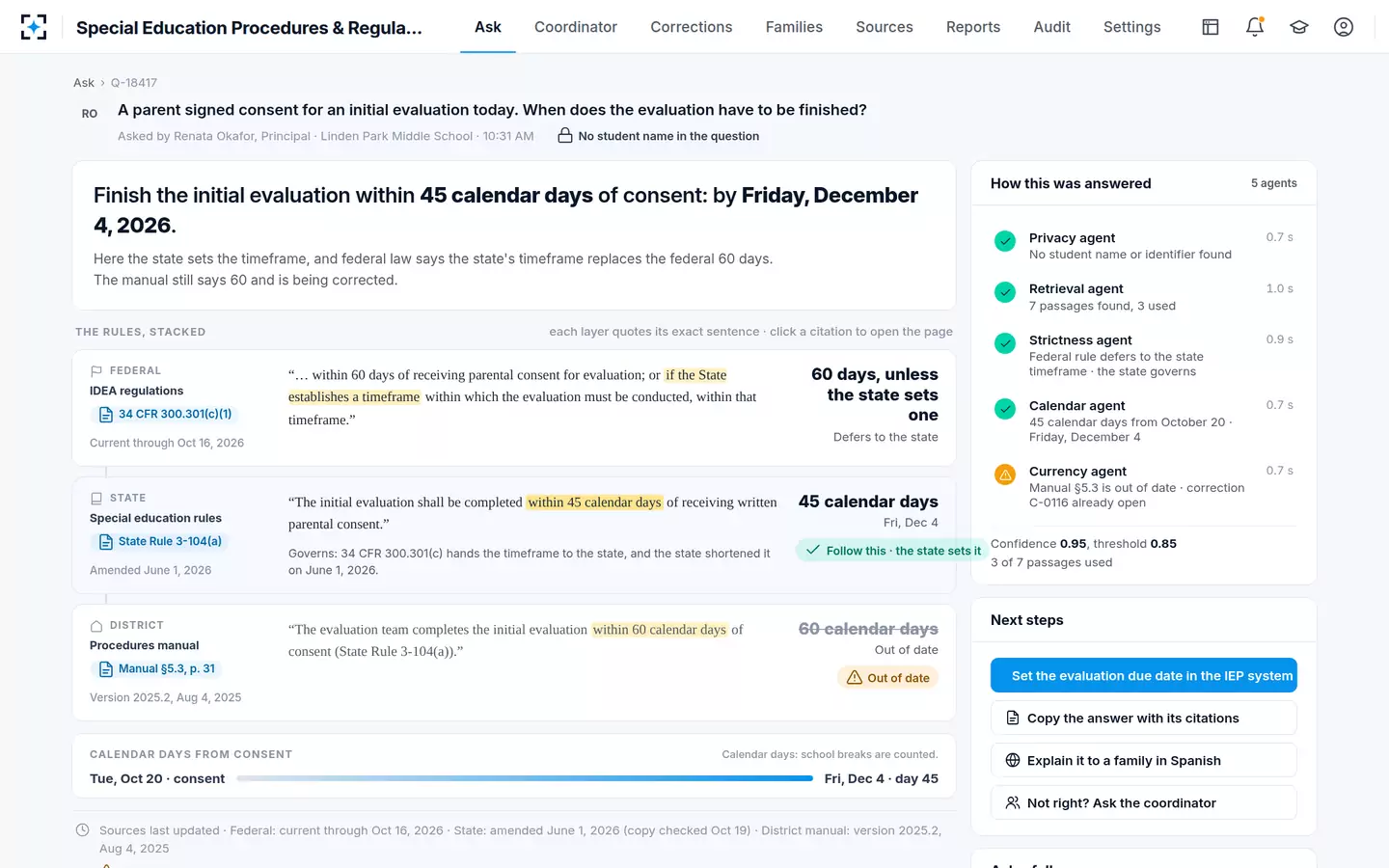This screenshot has height=868, width=1389.
Task: Open the State Rule 3-104(a) citation
Action: (160, 541)
